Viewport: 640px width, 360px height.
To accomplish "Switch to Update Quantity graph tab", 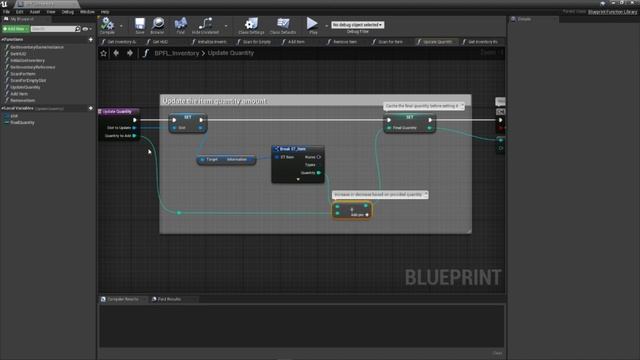I will coord(437,42).
